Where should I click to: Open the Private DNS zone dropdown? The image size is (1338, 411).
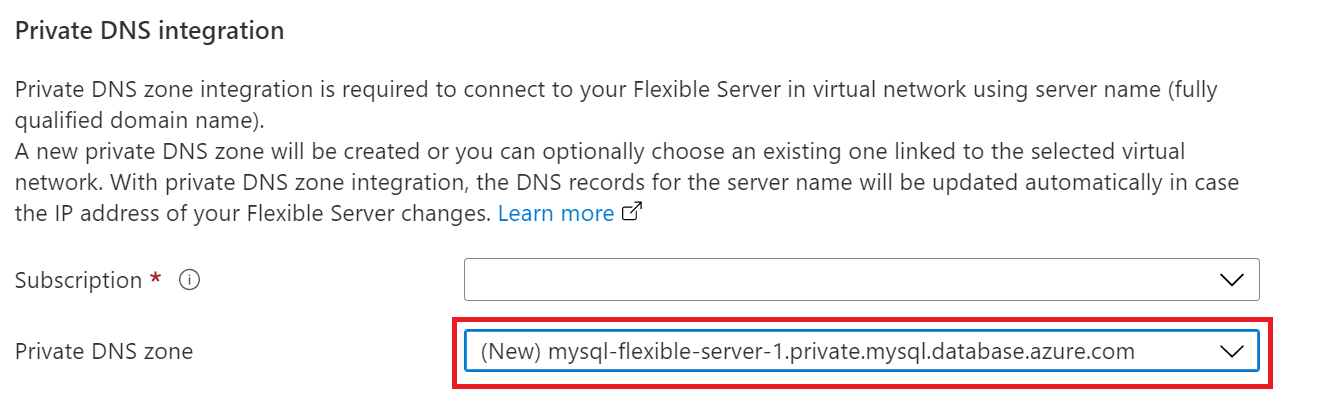pos(861,351)
